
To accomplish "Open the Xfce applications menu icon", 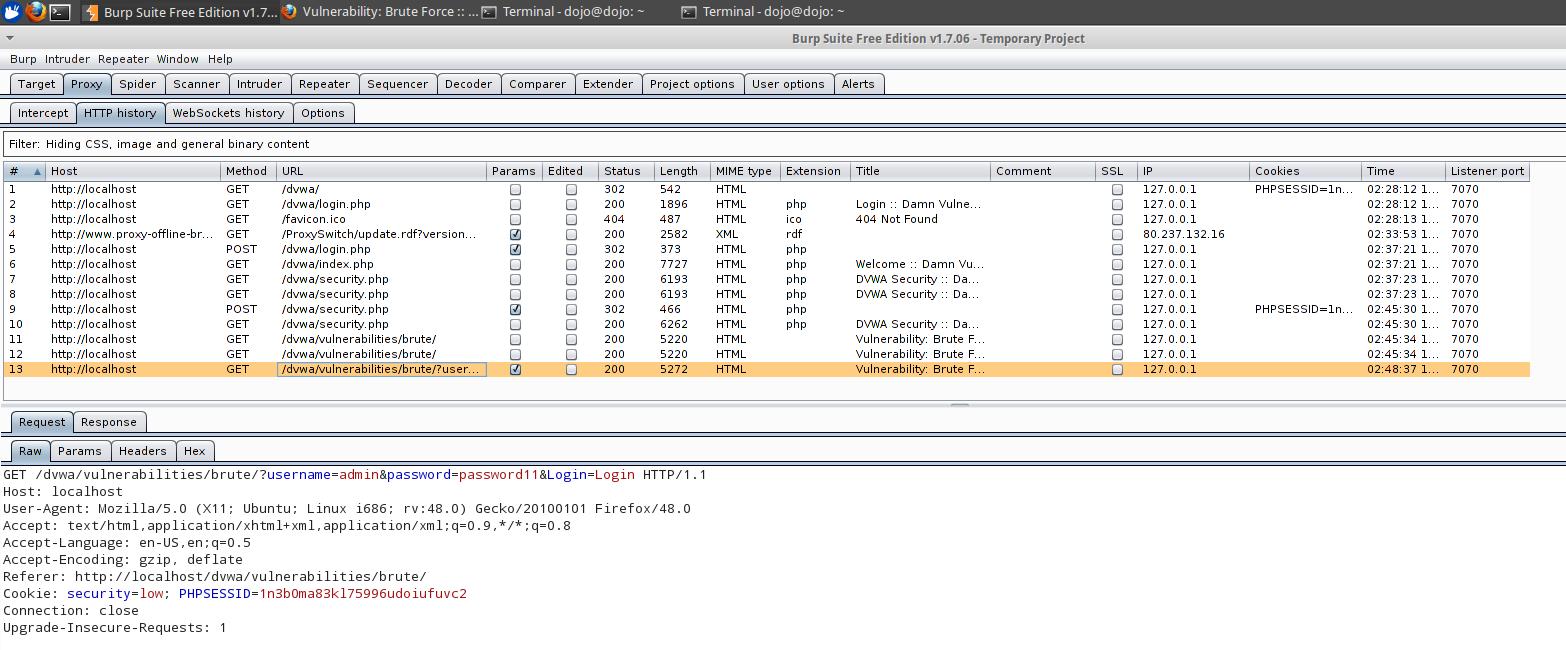I will pyautogui.click(x=12, y=12).
